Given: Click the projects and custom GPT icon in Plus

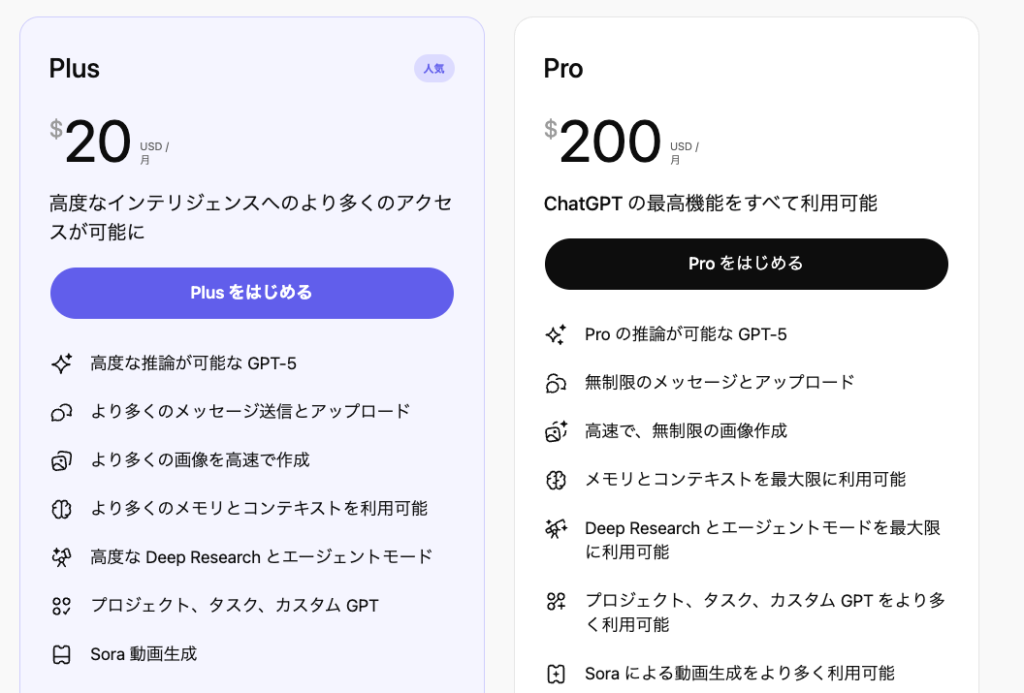Looking at the screenshot, I should point(62,606).
